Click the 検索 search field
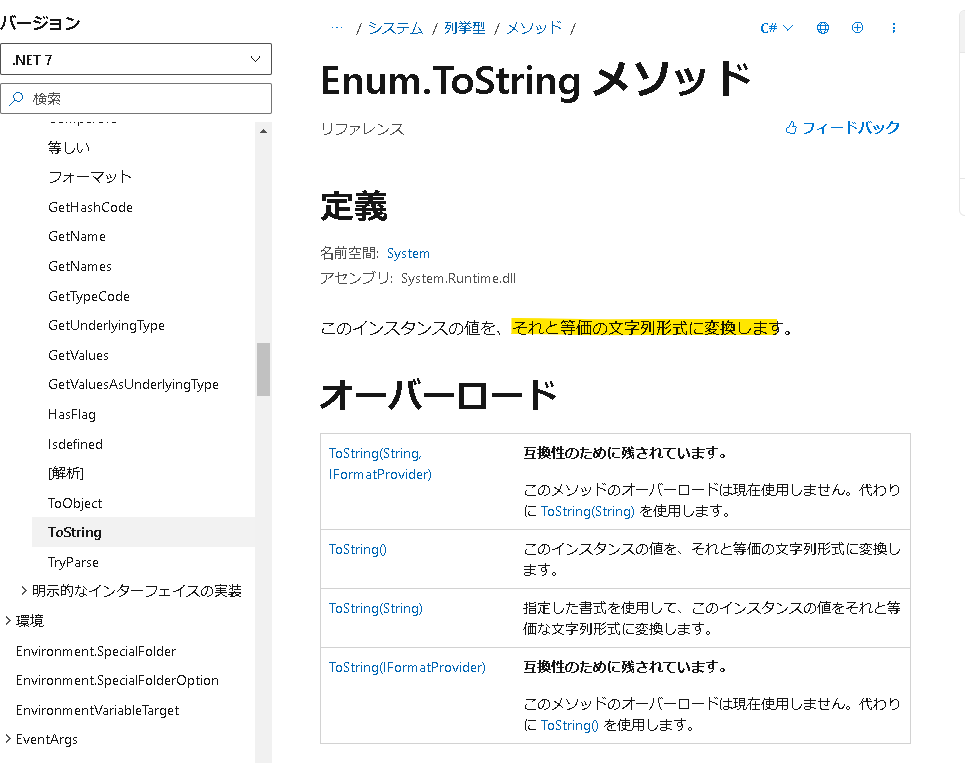Viewport: 965px width, 763px height. coord(136,98)
